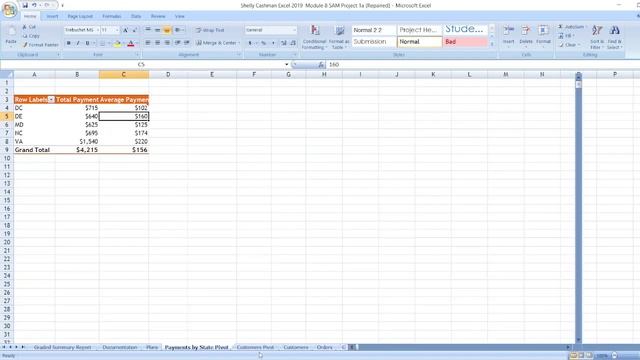This screenshot has height=360, width=640.
Task: Toggle align text left
Action: pyautogui.click(x=148, y=43)
